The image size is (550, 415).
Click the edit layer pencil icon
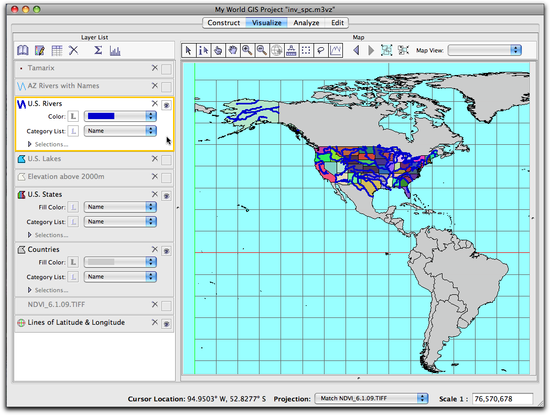tap(40, 51)
